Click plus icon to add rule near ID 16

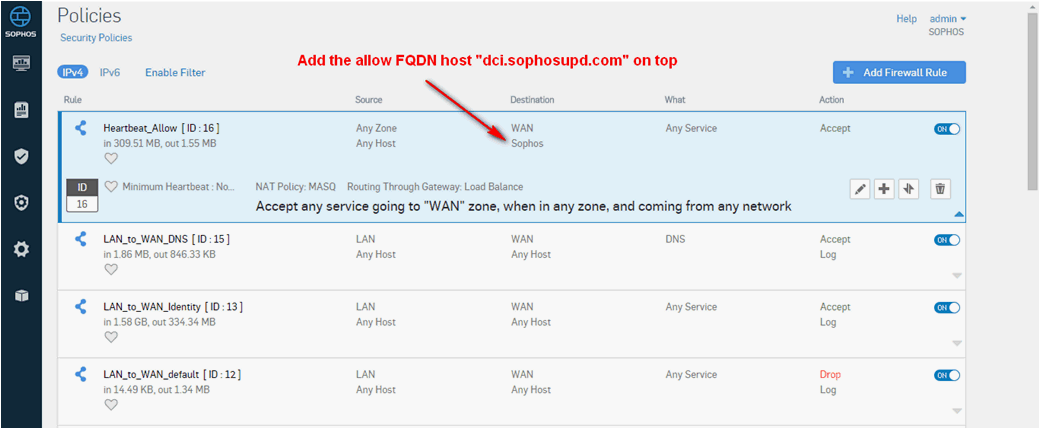884,189
